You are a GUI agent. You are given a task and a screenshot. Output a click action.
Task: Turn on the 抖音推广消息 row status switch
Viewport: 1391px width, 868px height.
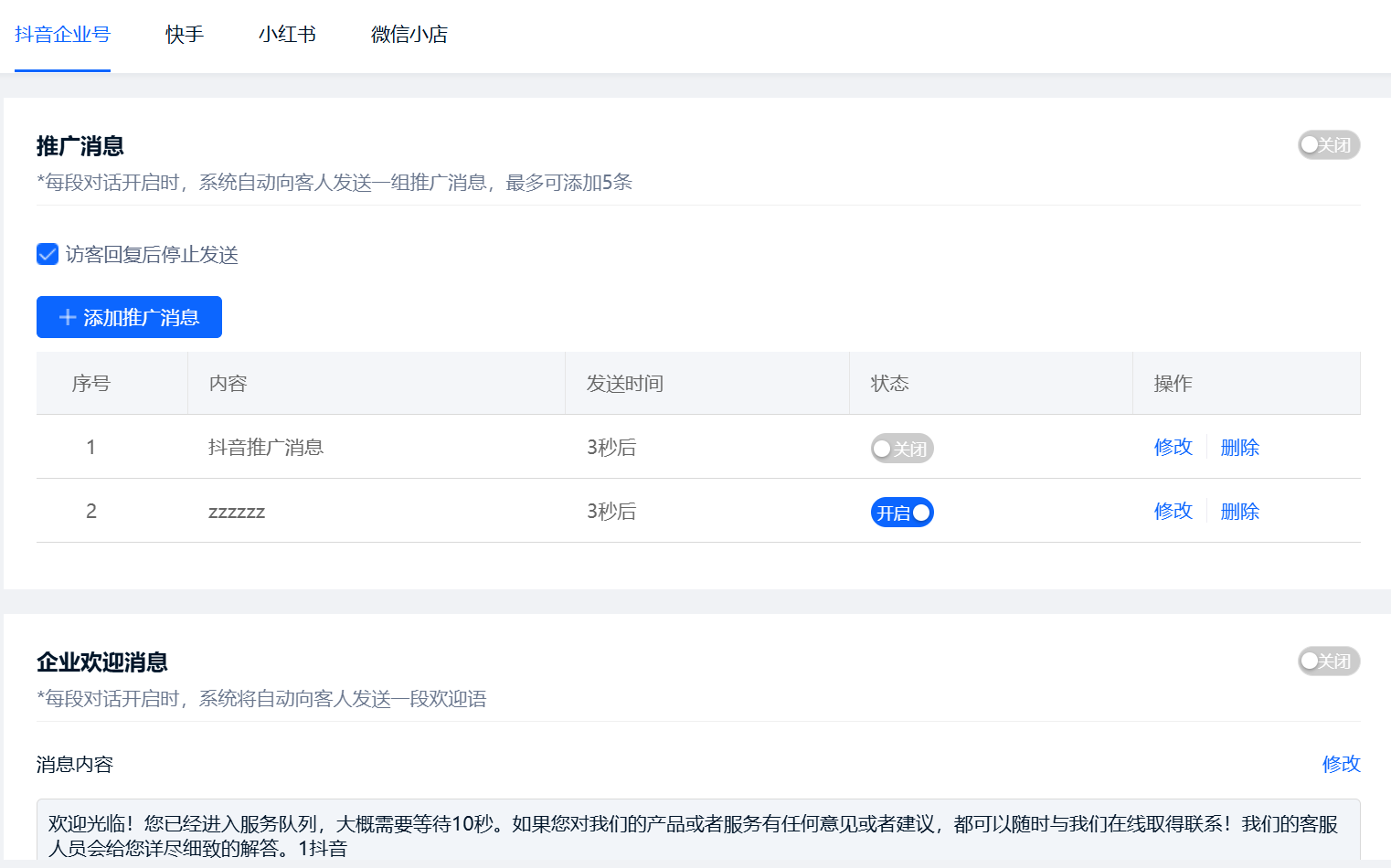click(x=901, y=449)
